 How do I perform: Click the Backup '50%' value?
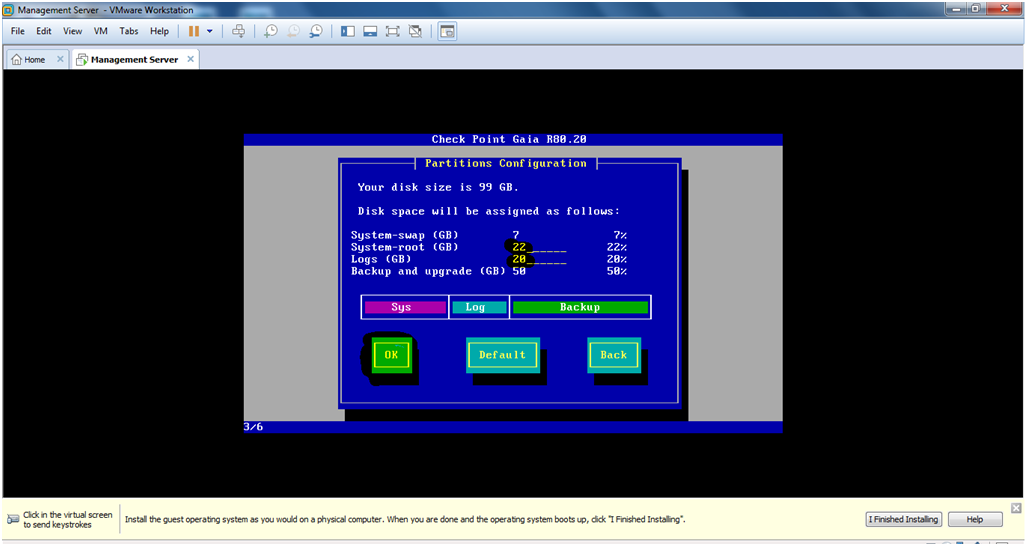(x=617, y=271)
